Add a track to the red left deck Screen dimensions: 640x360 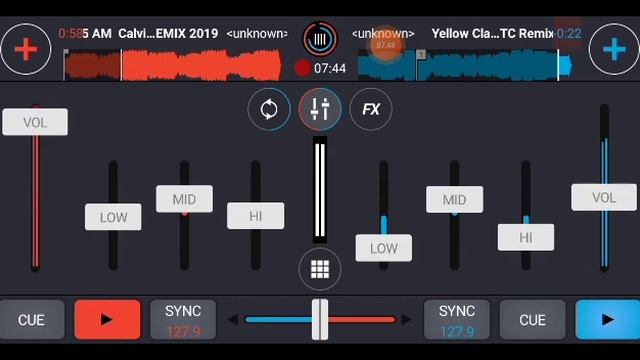26,49
